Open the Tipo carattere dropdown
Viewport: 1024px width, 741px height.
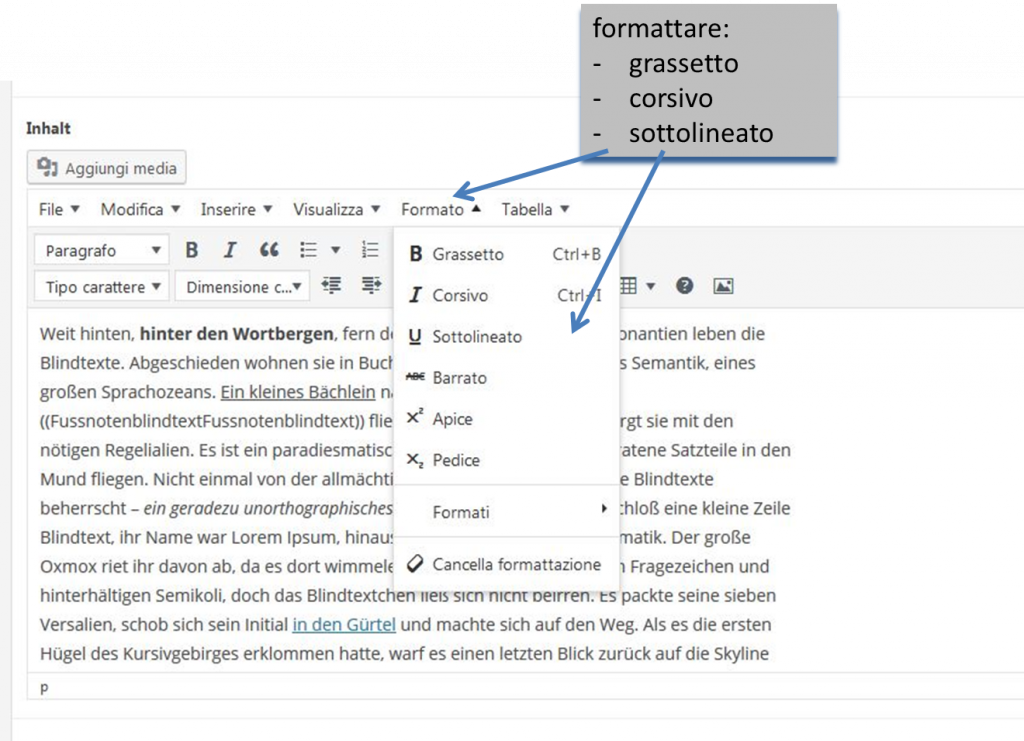[x=102, y=287]
